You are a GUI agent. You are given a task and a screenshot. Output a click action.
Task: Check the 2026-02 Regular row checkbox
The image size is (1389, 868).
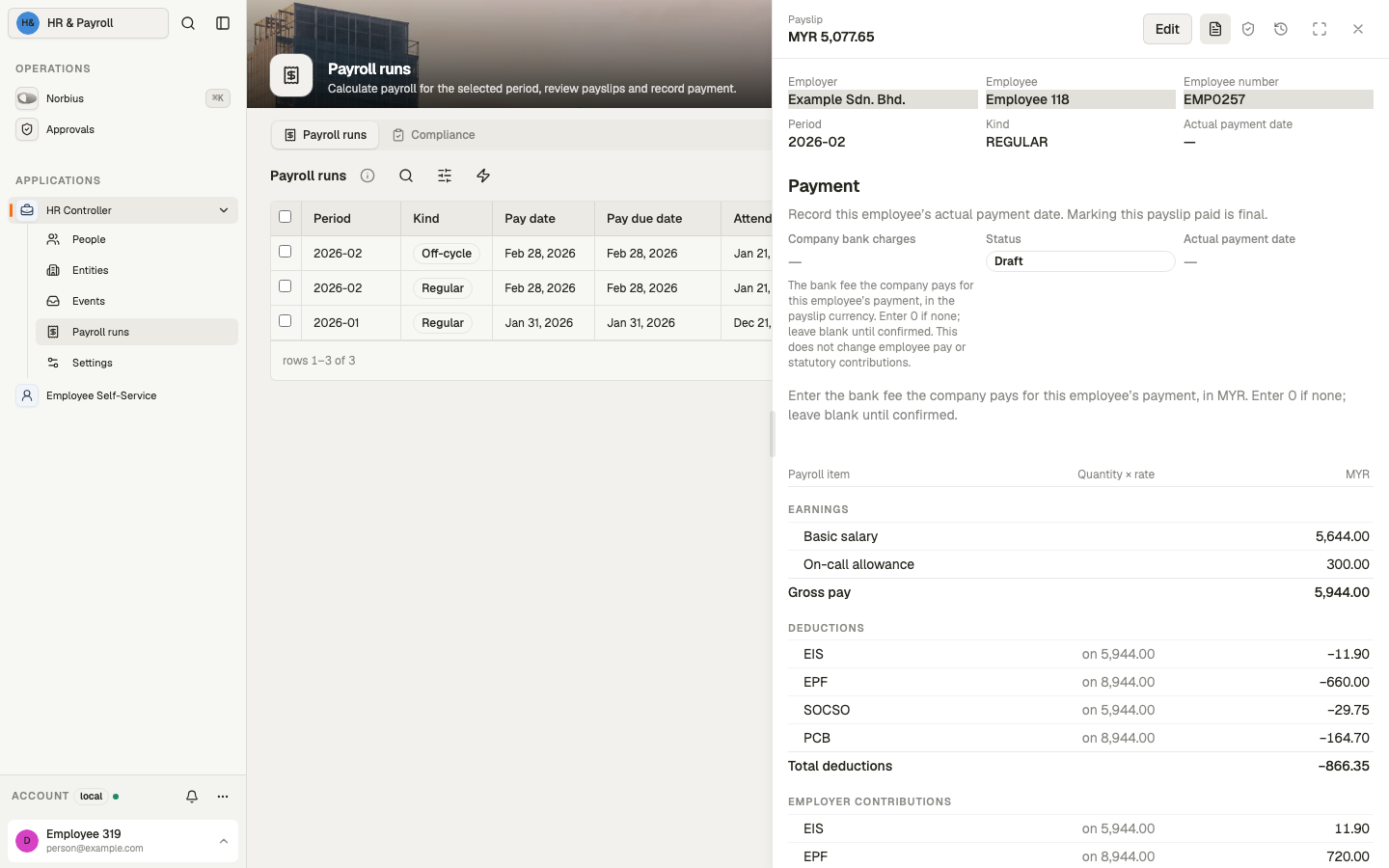(x=285, y=286)
